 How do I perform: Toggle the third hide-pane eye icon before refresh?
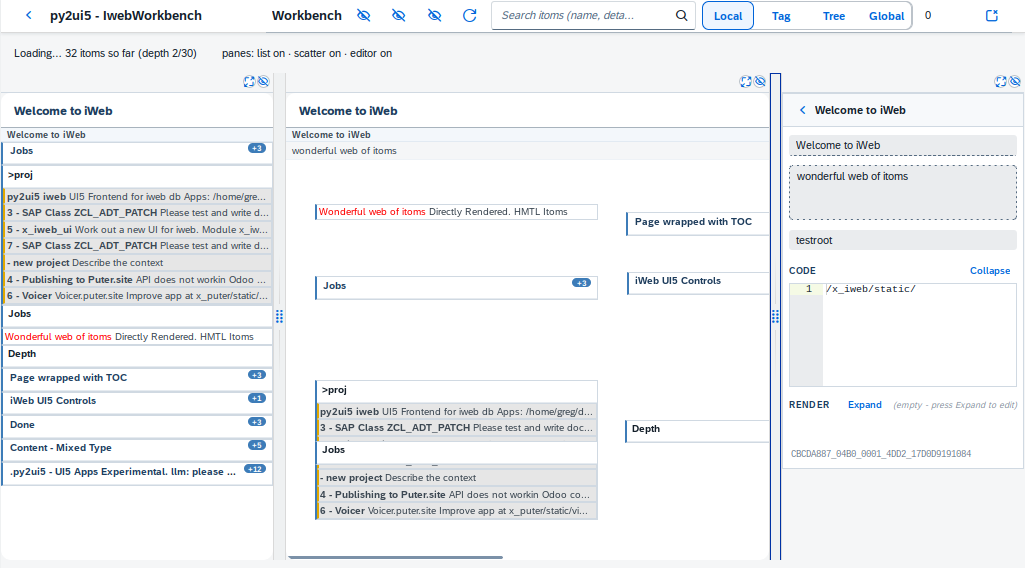[434, 15]
